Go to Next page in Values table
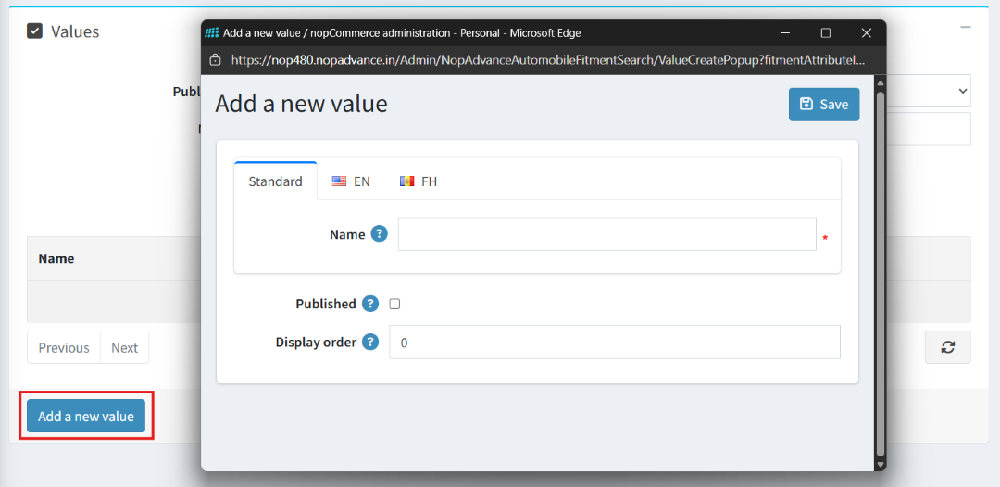 [124, 347]
